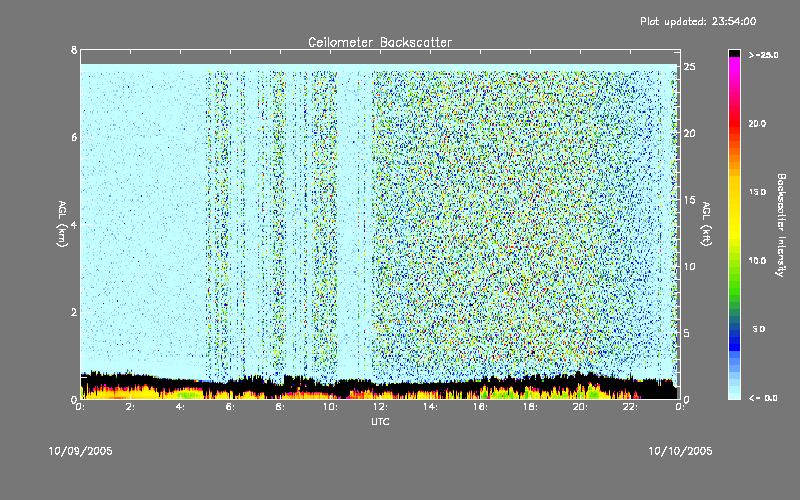The height and width of the screenshot is (500, 800).
Task: Click the "4:" hour tick on the UTC axis
Action: coord(180,407)
